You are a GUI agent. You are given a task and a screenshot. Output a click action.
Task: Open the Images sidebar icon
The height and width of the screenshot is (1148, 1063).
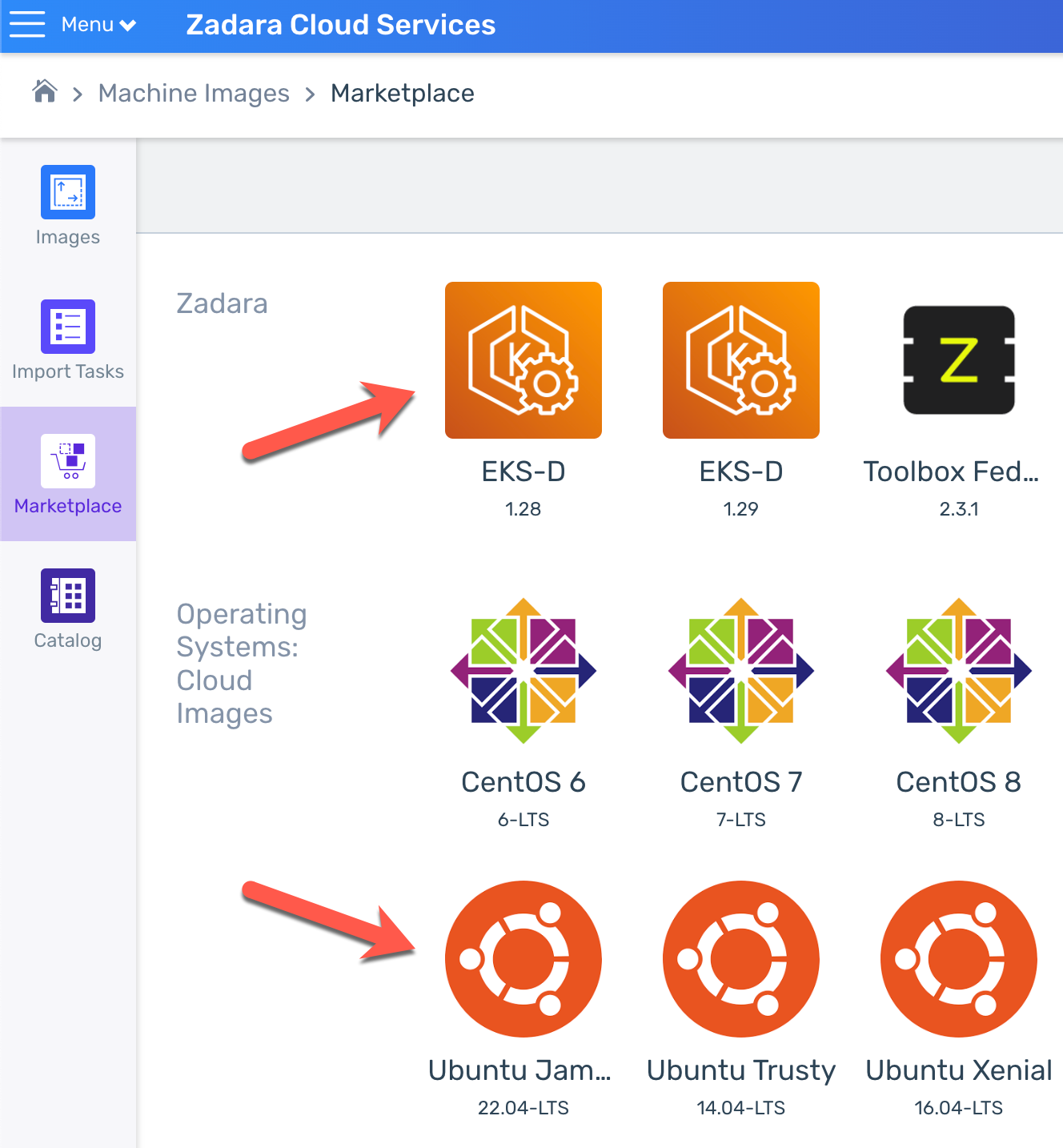[68, 192]
